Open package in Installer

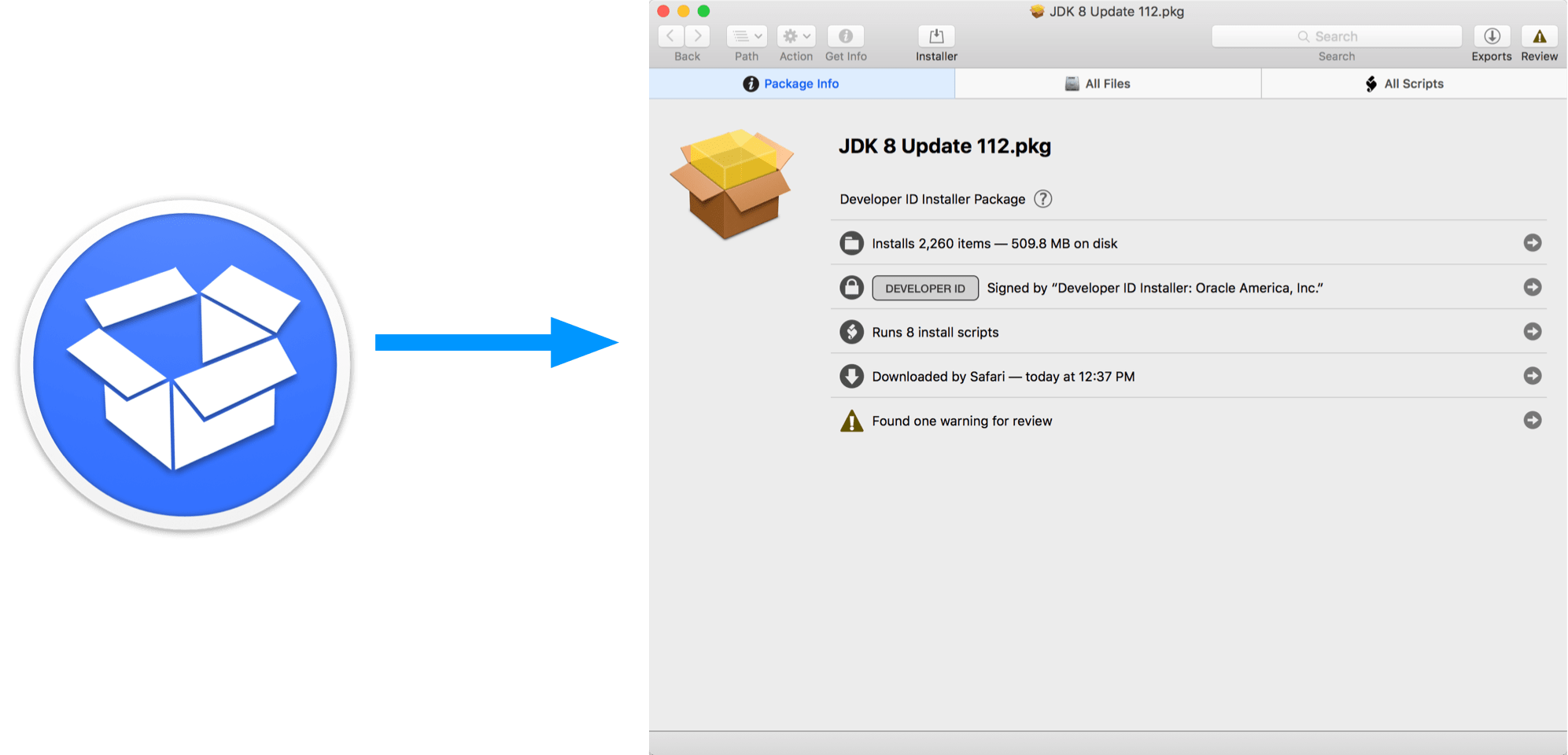pyautogui.click(x=936, y=36)
